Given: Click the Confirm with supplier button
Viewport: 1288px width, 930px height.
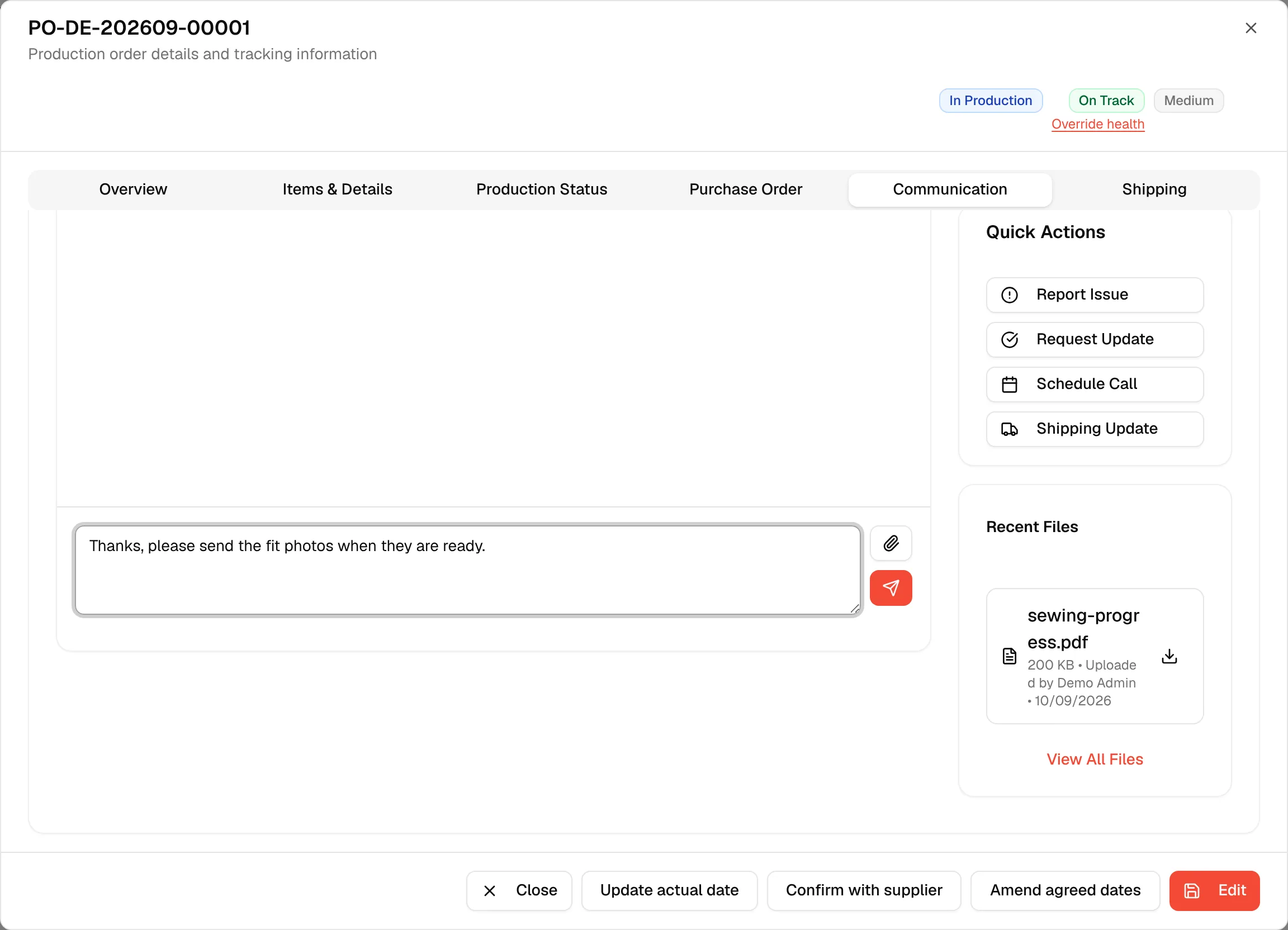Looking at the screenshot, I should (864, 890).
